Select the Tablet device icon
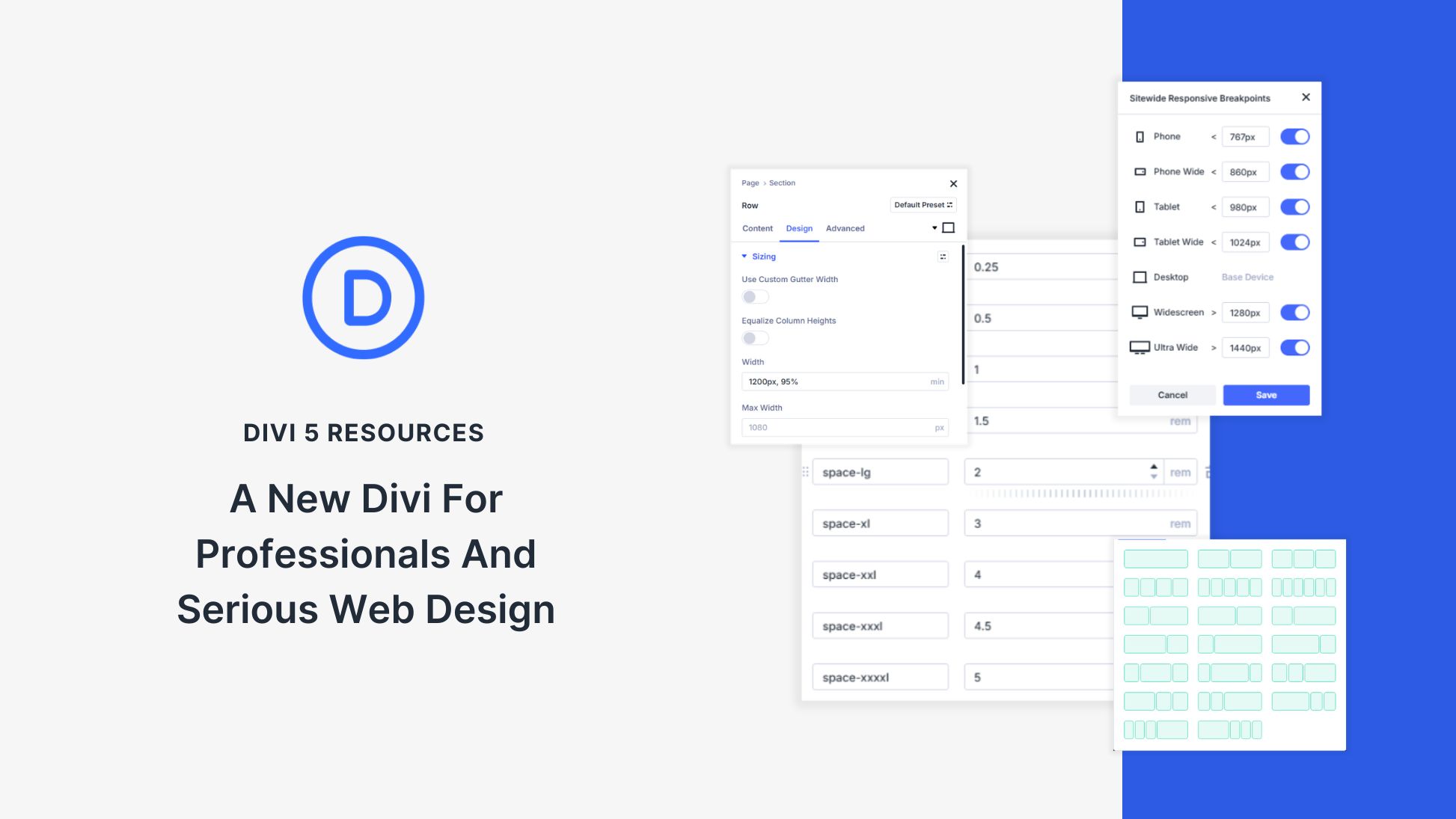 click(x=1140, y=206)
